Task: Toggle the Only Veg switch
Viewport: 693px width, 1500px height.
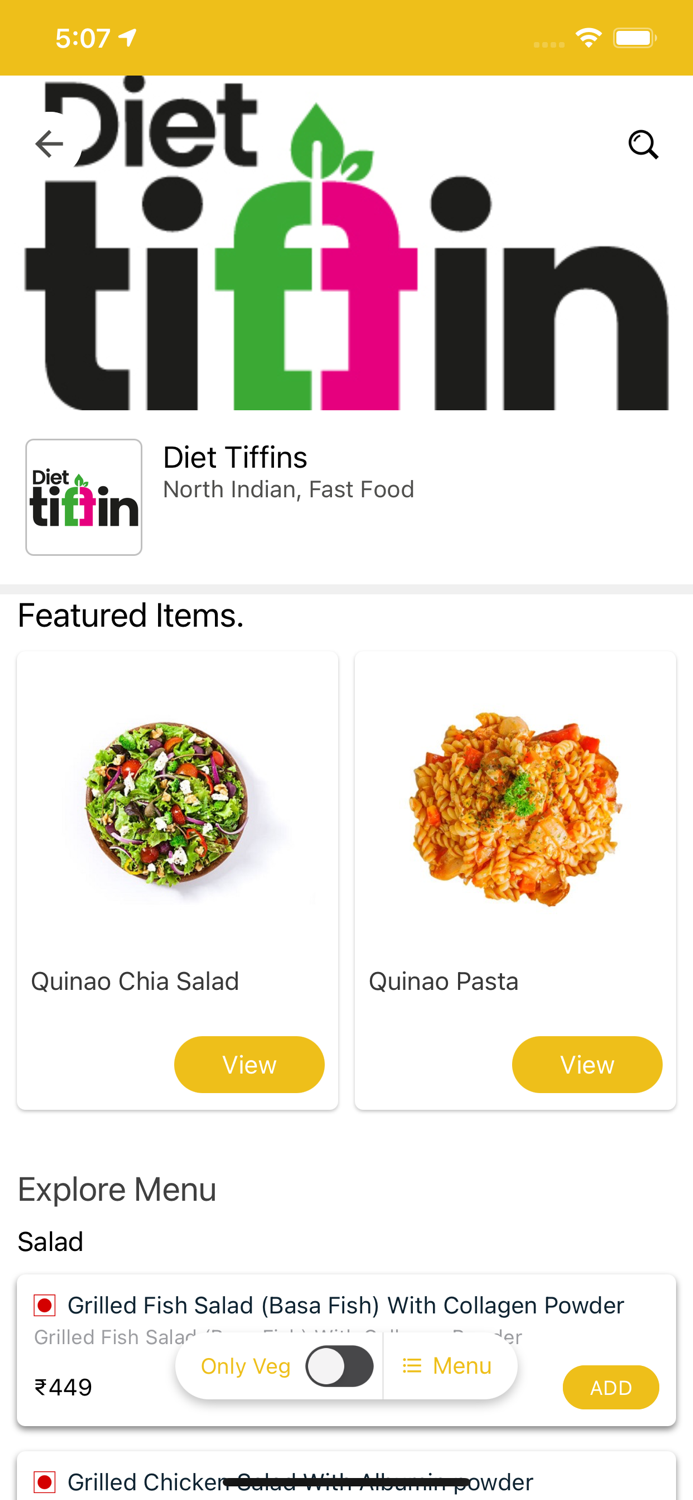Action: point(339,1366)
